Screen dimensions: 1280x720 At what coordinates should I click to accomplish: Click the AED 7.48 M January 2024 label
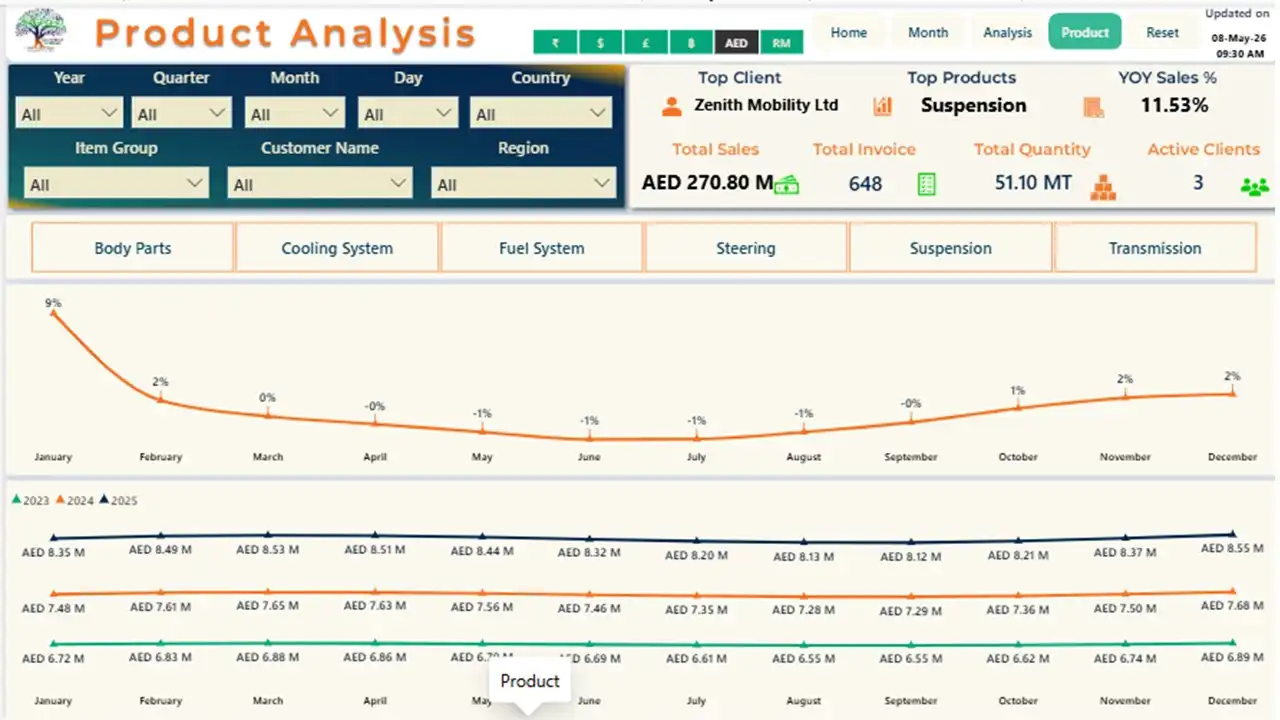pyautogui.click(x=53, y=608)
